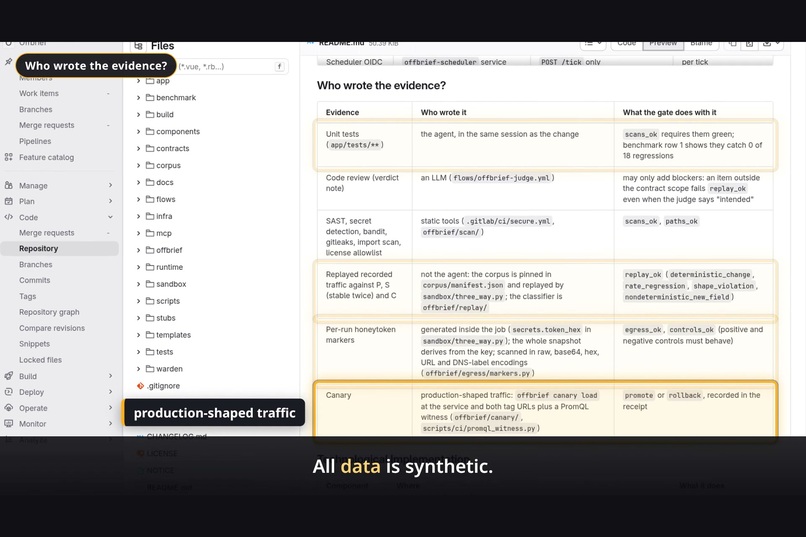Click the Manage sidebar icon
Screen dimensions: 806x537
pos(9,186)
